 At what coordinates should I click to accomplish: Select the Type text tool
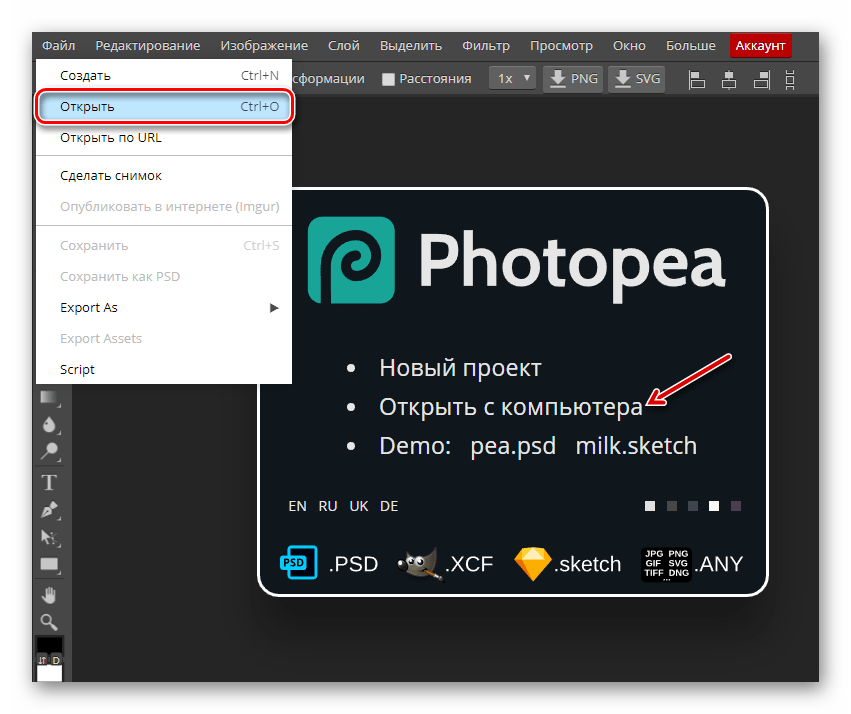[49, 482]
